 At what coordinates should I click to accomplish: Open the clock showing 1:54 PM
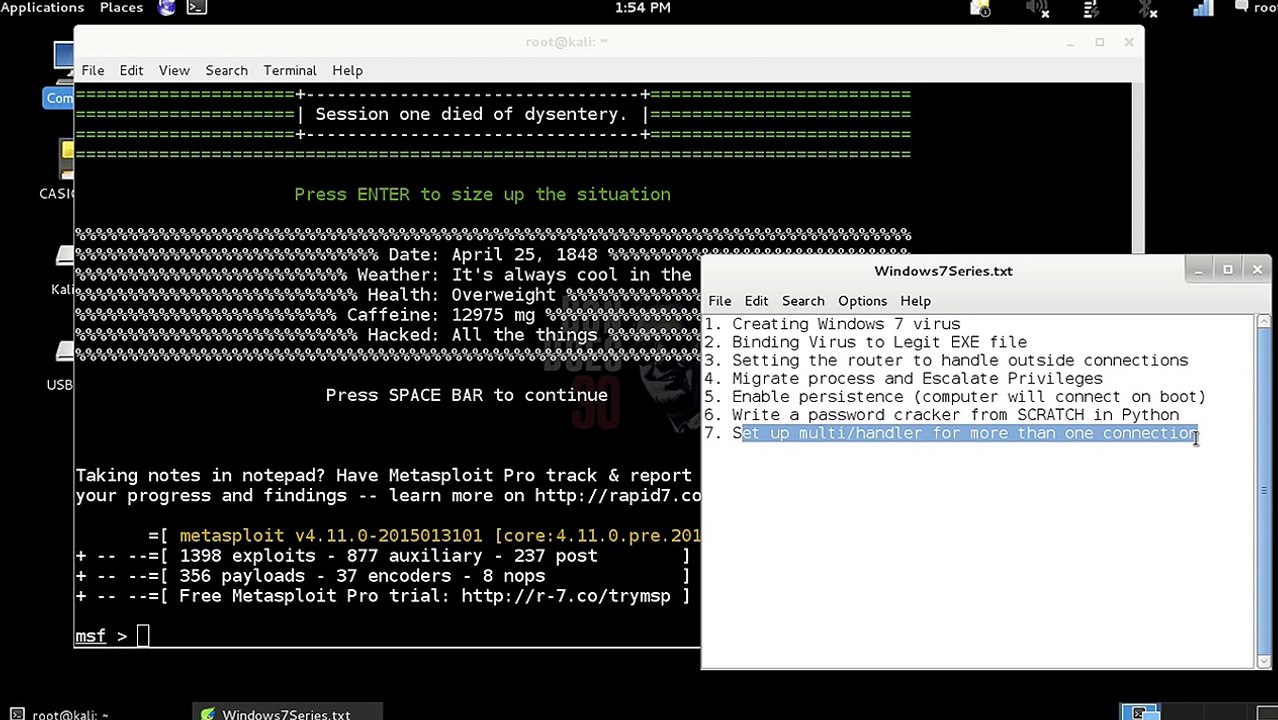(x=643, y=8)
